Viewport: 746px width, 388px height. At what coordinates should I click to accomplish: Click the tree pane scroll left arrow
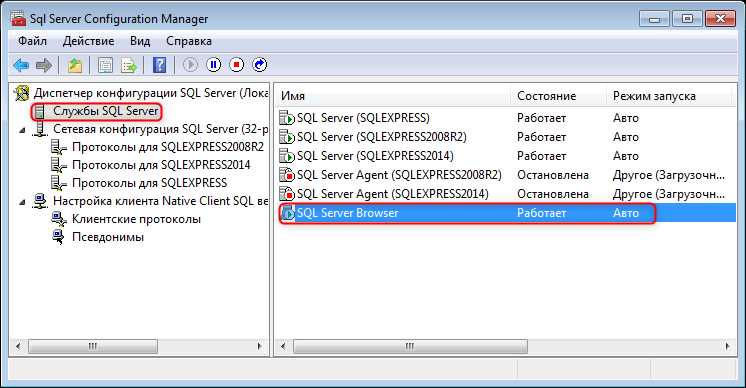[18, 346]
